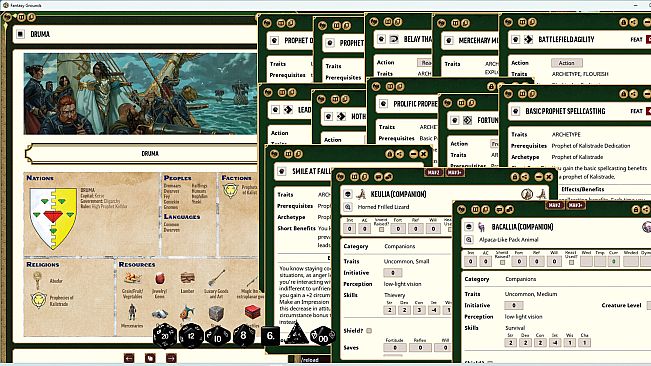Click link icon beside Smile at Failure title
Viewport: 651px width, 366px height.
tap(281, 171)
